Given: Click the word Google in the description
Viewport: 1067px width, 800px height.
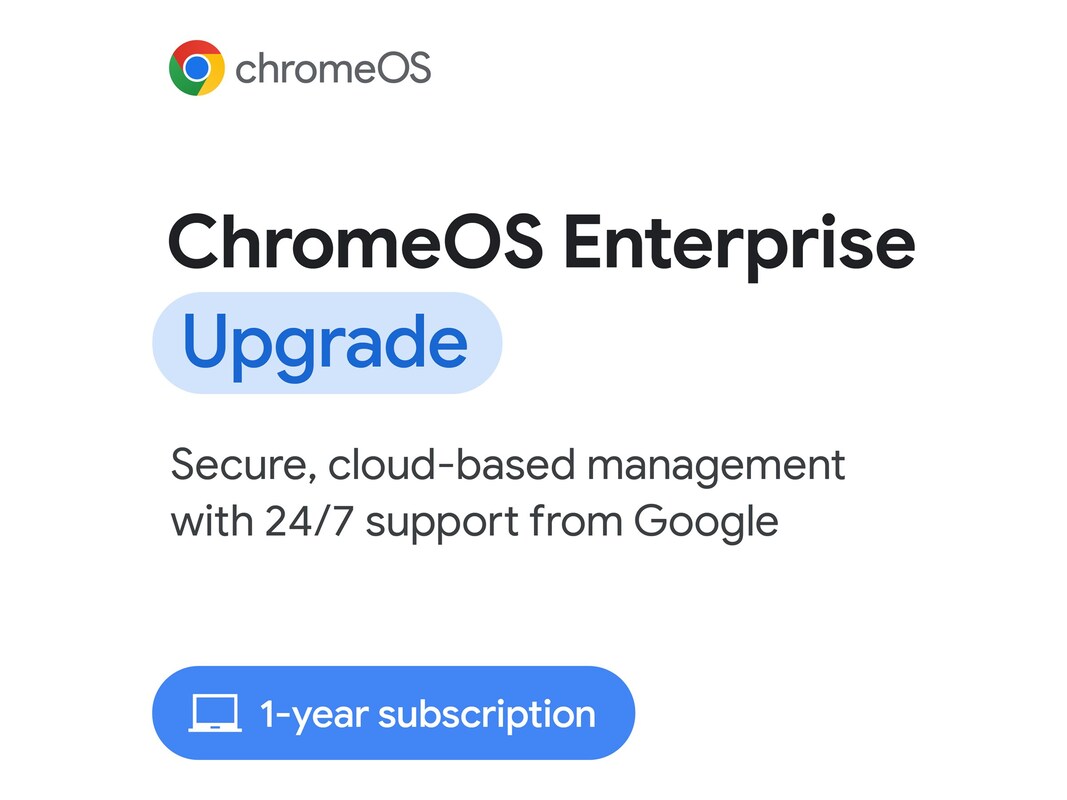Looking at the screenshot, I should coord(706,521).
